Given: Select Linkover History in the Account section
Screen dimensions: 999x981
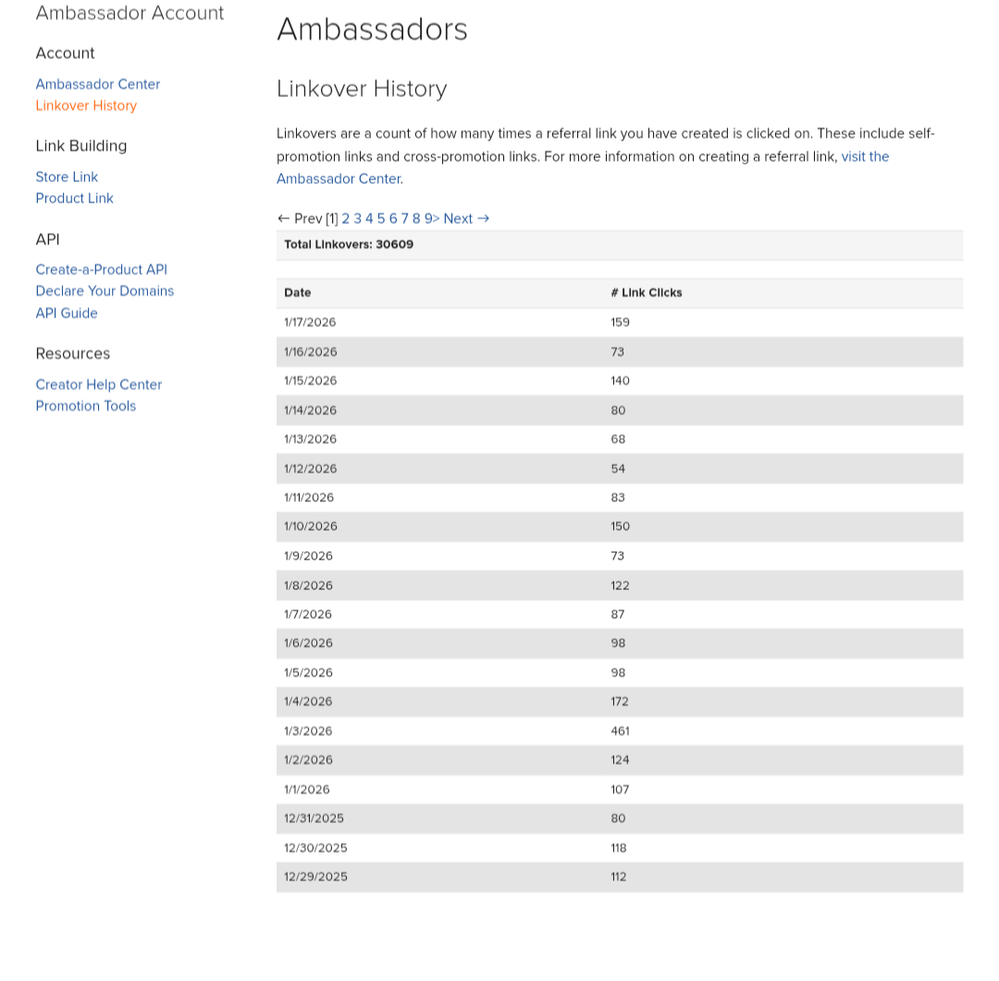Looking at the screenshot, I should (x=86, y=106).
